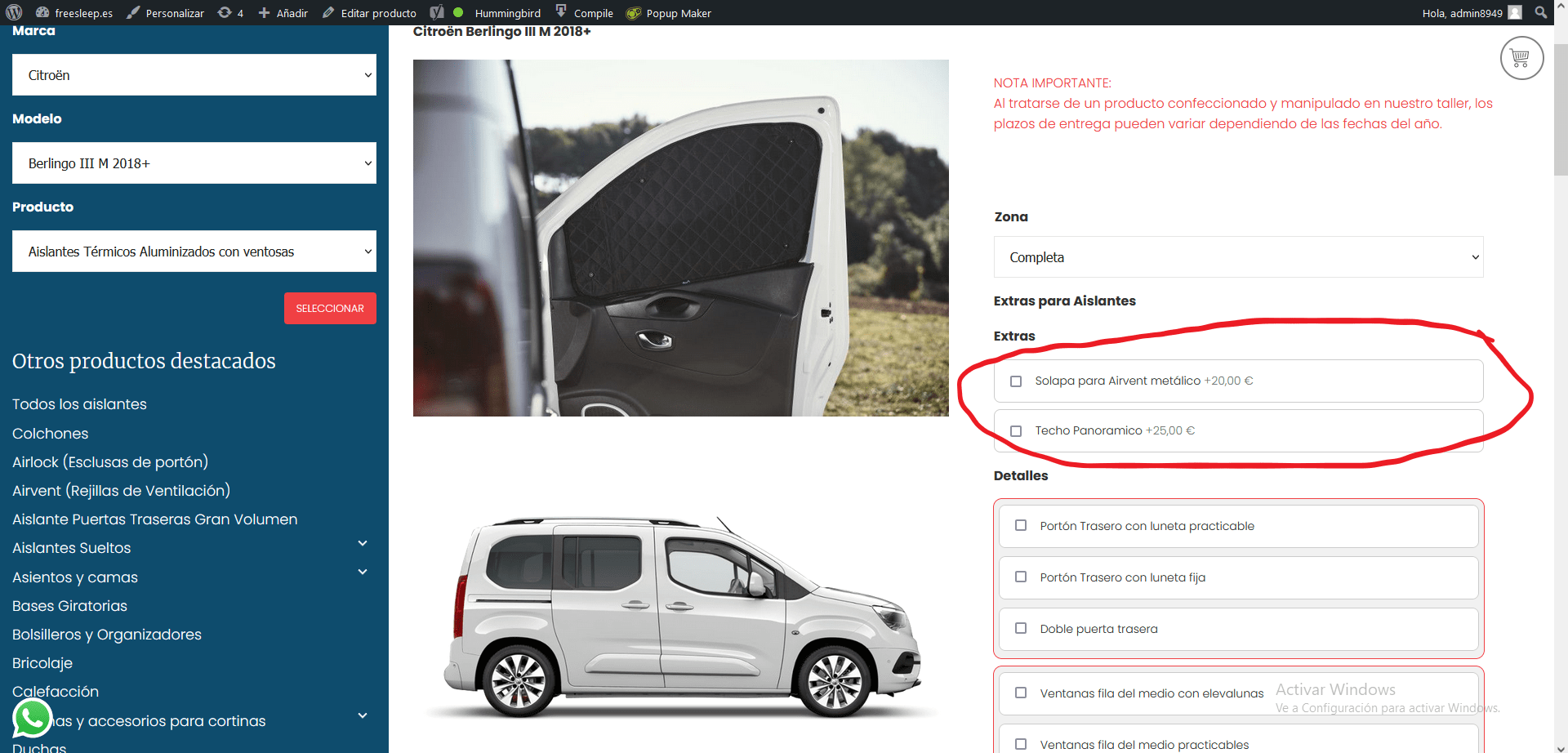Viewport: 1568px width, 753px height.
Task: Check Ventanas fila del medio con elevalunas
Action: (x=1021, y=693)
